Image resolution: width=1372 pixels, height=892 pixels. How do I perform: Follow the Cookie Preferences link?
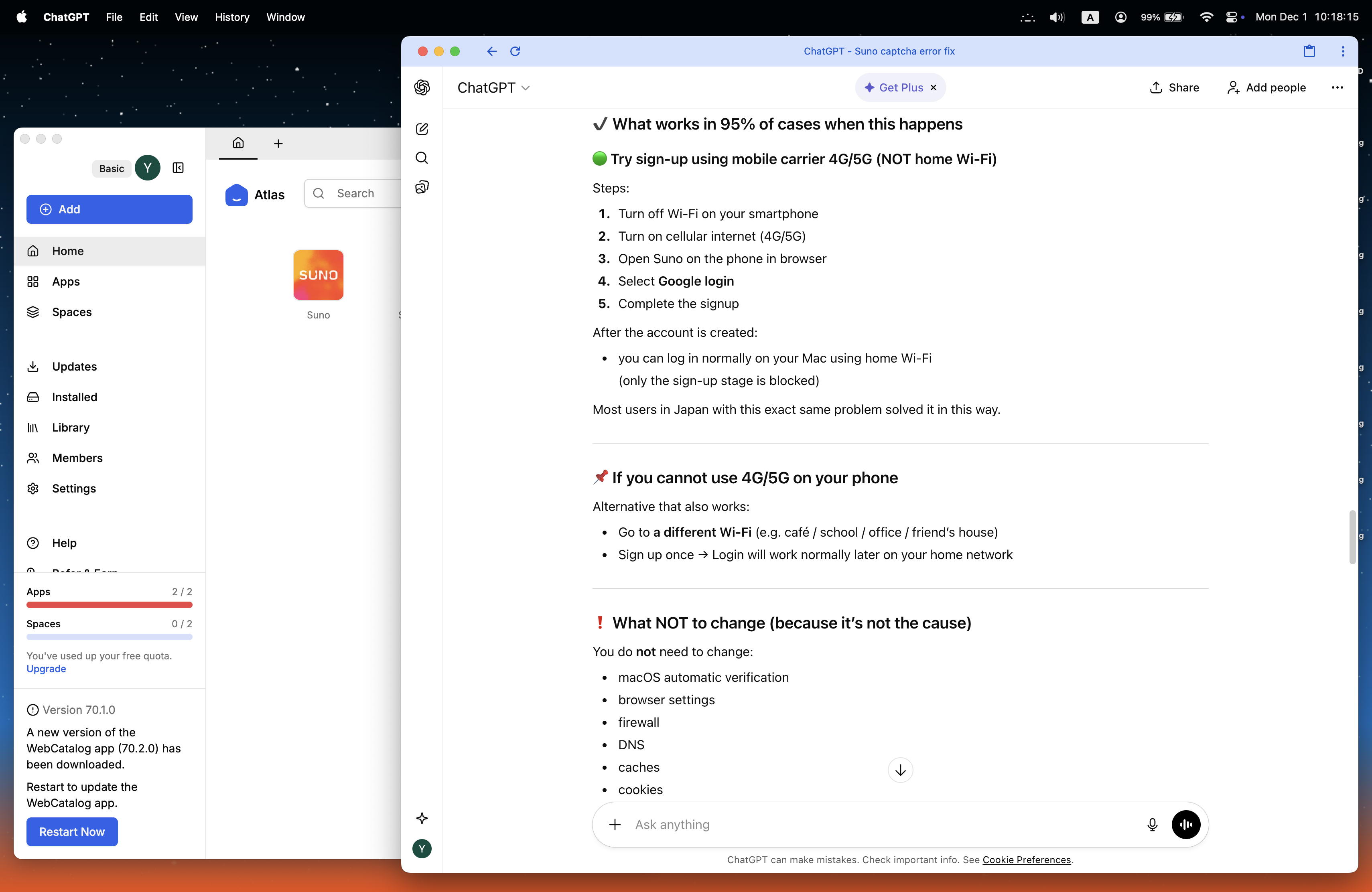pos(1026,860)
